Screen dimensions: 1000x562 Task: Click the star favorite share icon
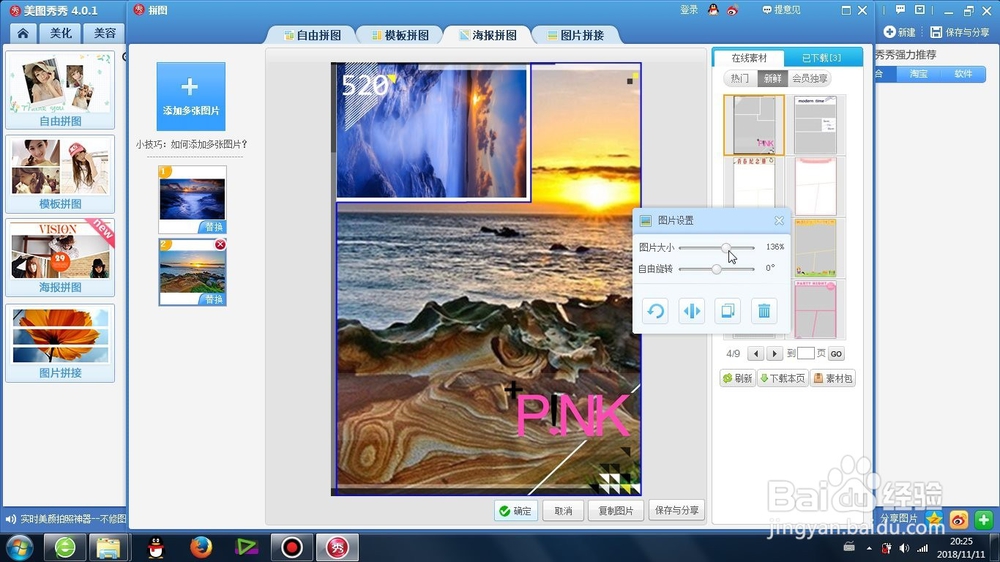[x=934, y=519]
